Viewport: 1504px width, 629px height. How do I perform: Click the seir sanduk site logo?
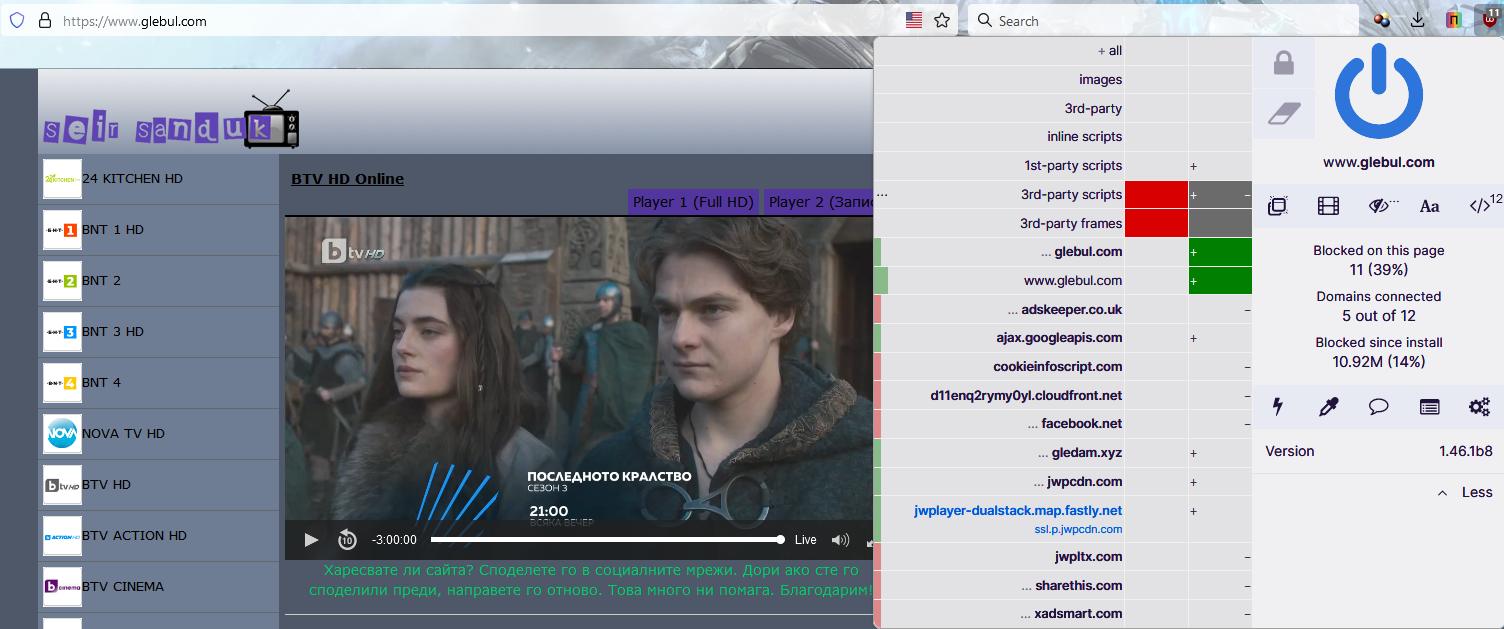[170, 121]
